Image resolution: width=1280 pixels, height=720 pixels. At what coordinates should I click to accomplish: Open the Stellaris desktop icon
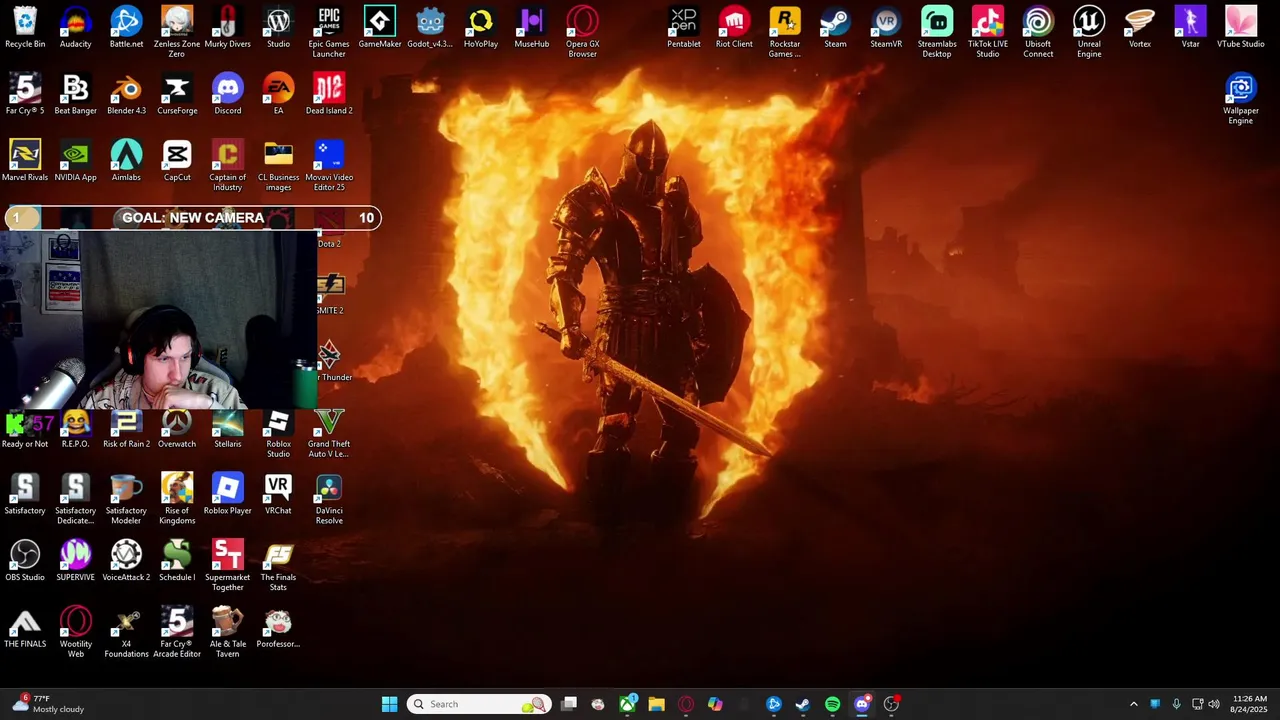[227, 428]
